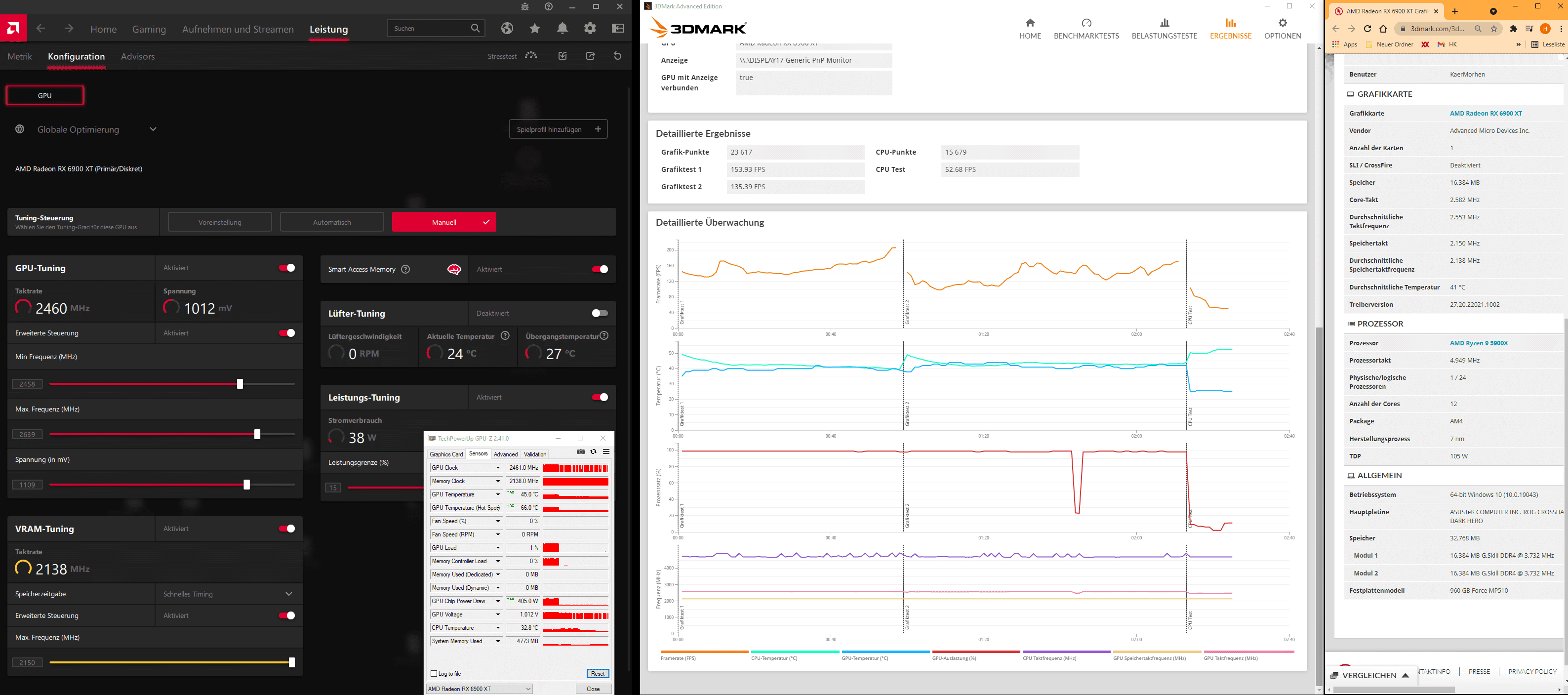The height and width of the screenshot is (695, 1568).
Task: Select the Automatisch tuning button
Action: [332, 222]
